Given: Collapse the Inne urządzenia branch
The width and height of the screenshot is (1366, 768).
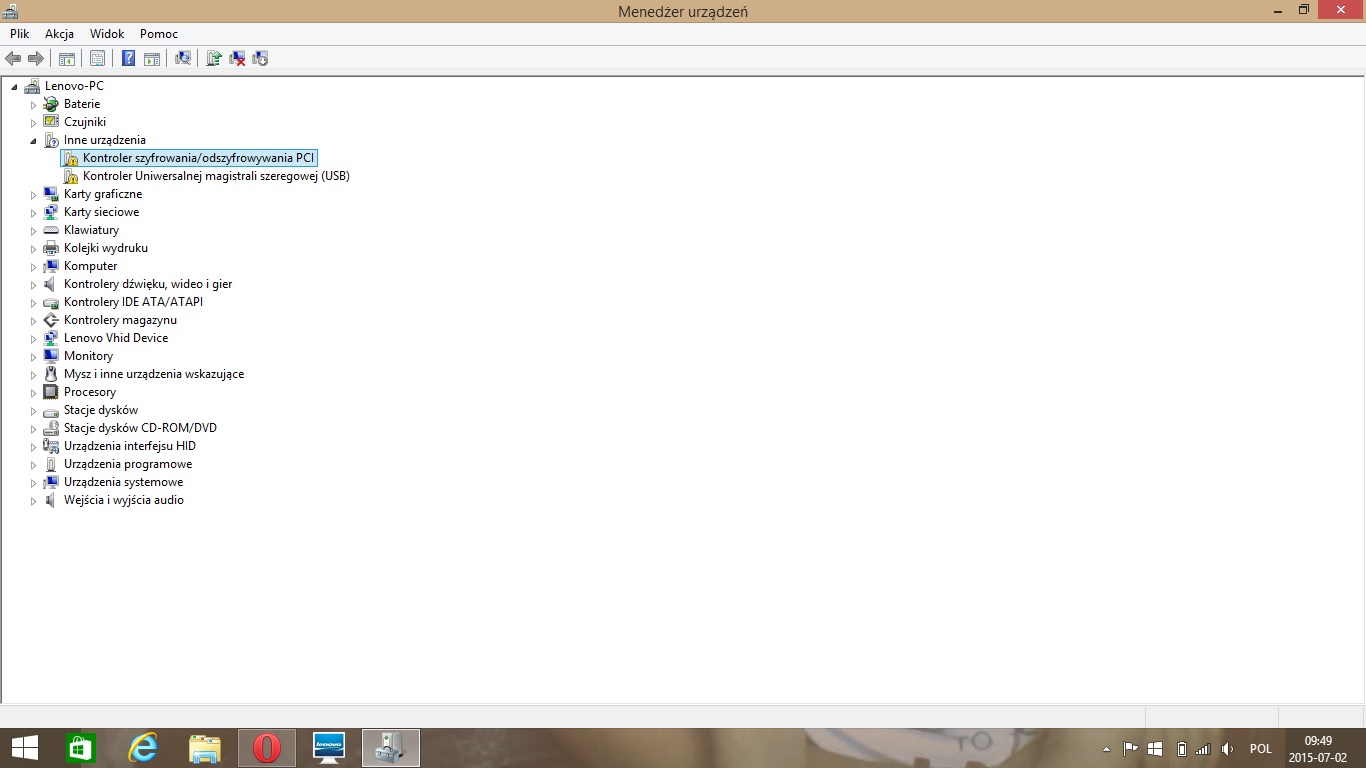Looking at the screenshot, I should pos(33,141).
